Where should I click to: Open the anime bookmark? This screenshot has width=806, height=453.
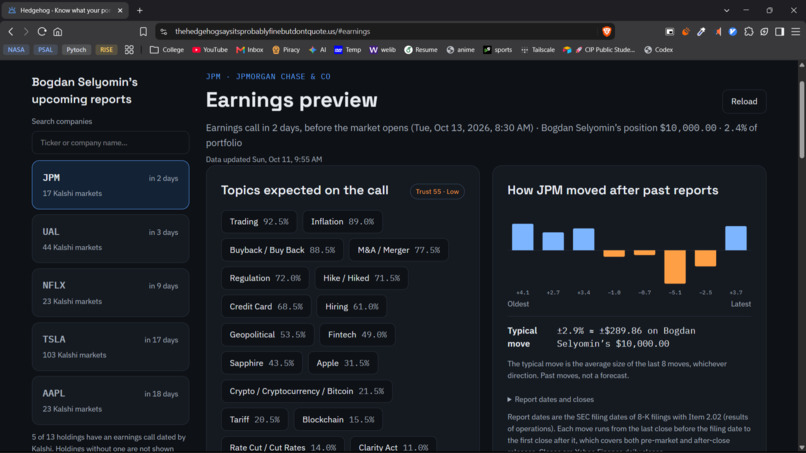(461, 50)
